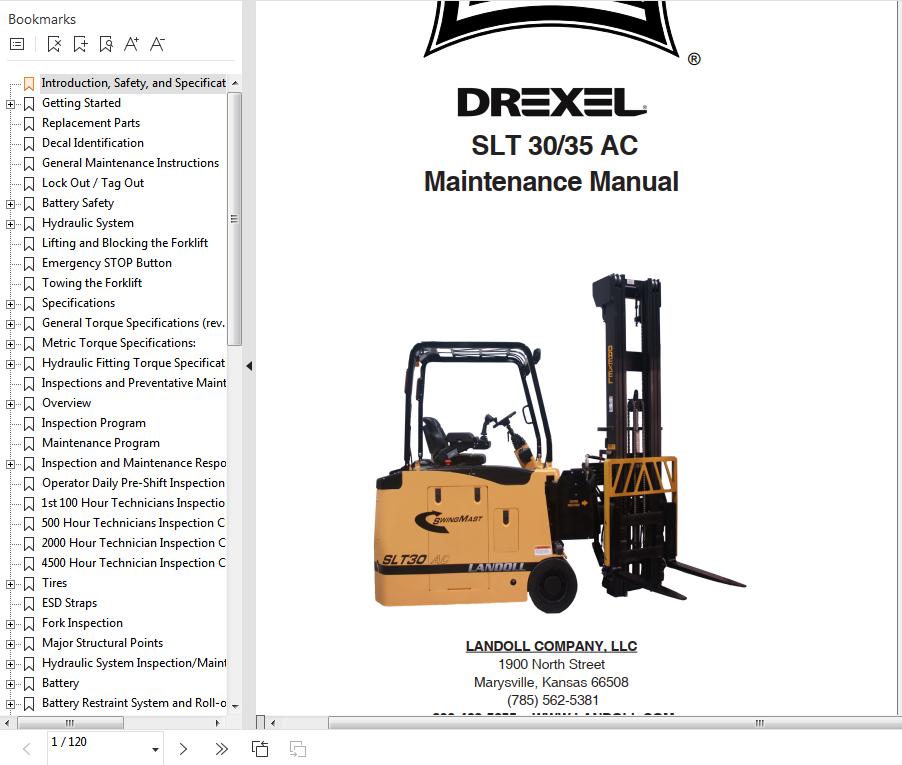Screen dimensions: 902x765
Task: Click the rotate/extract pages icon in bottom toolbar
Action: tap(260, 749)
